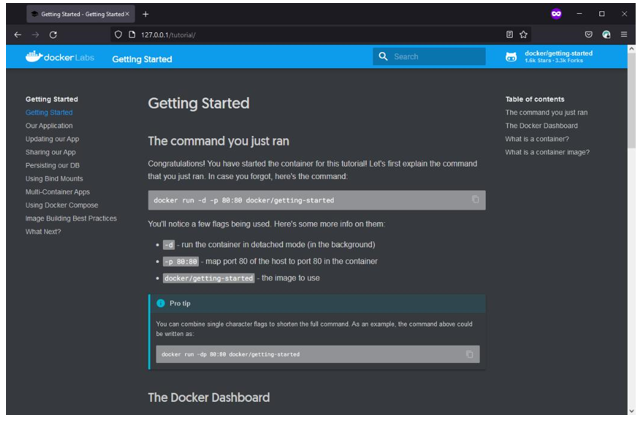The image size is (639, 421).
Task: Click scrollbar up arrow at top
Action: [x=631, y=49]
